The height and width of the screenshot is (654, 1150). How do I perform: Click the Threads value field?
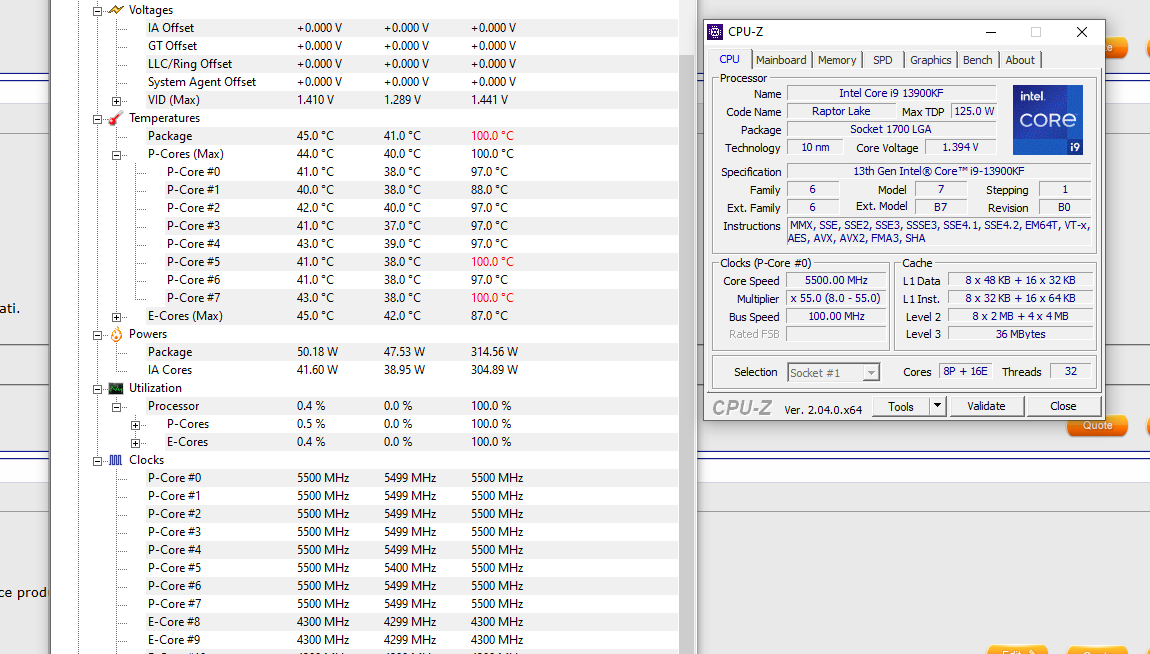click(x=1071, y=372)
